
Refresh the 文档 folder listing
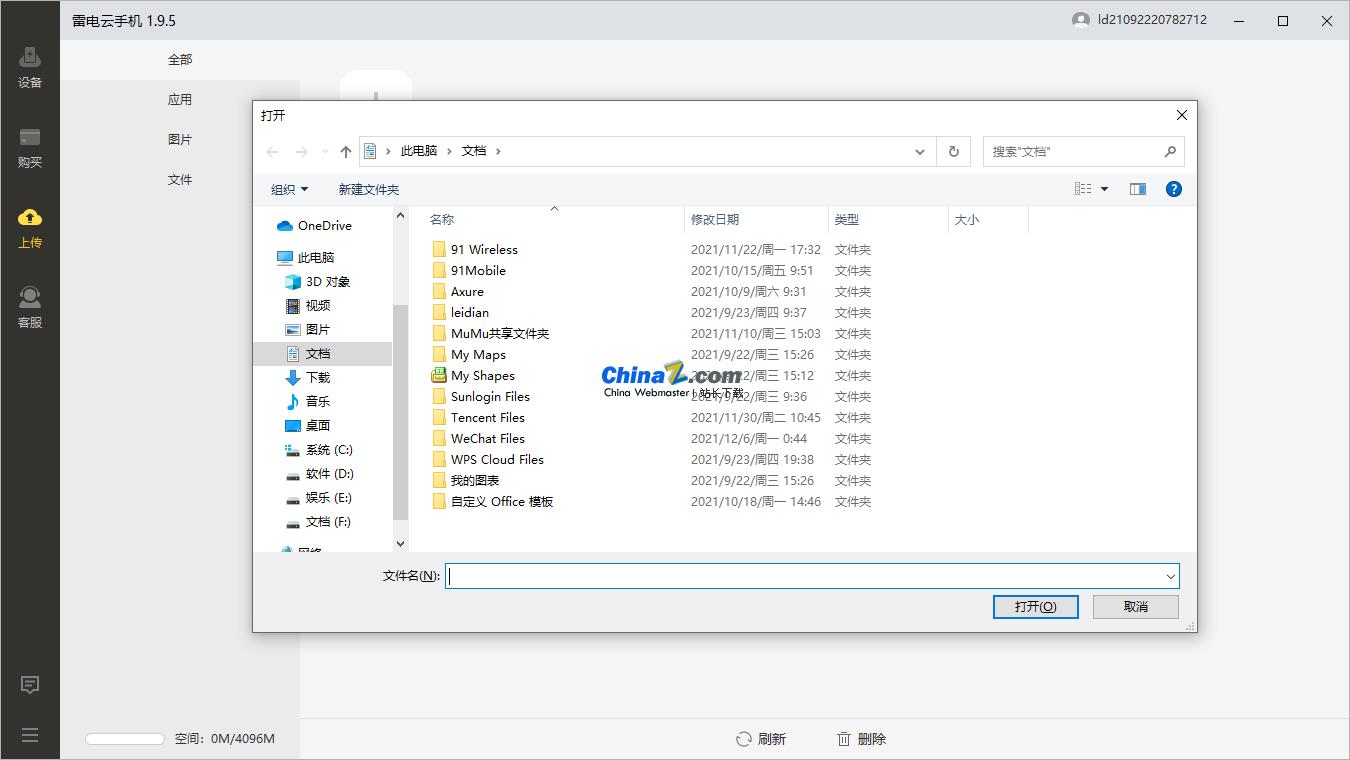953,152
